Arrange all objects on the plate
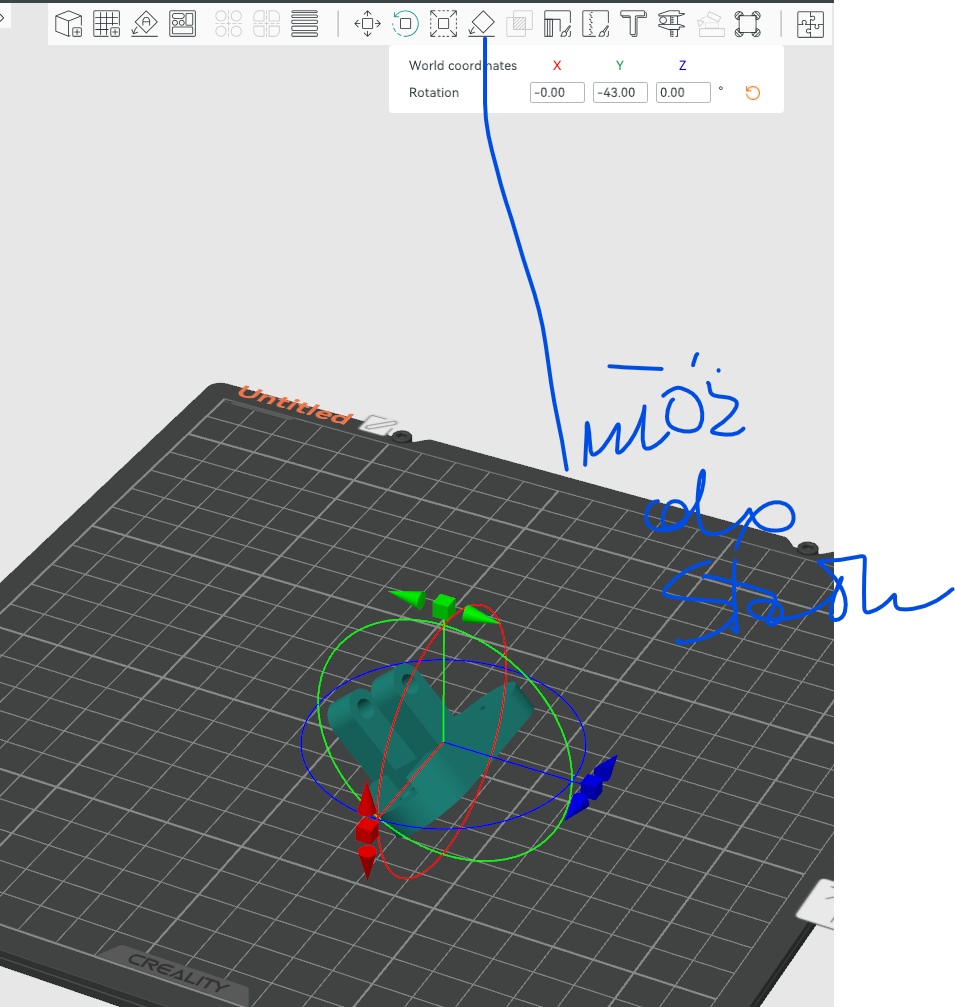This screenshot has height=1007, width=955. coord(182,24)
